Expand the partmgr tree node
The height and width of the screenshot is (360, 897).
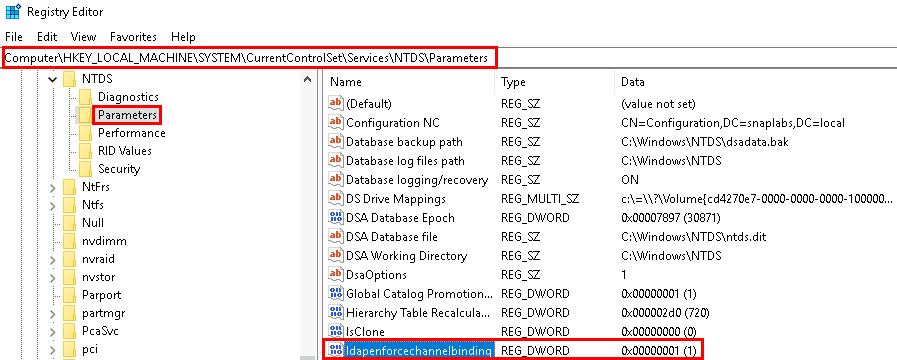coord(53,314)
